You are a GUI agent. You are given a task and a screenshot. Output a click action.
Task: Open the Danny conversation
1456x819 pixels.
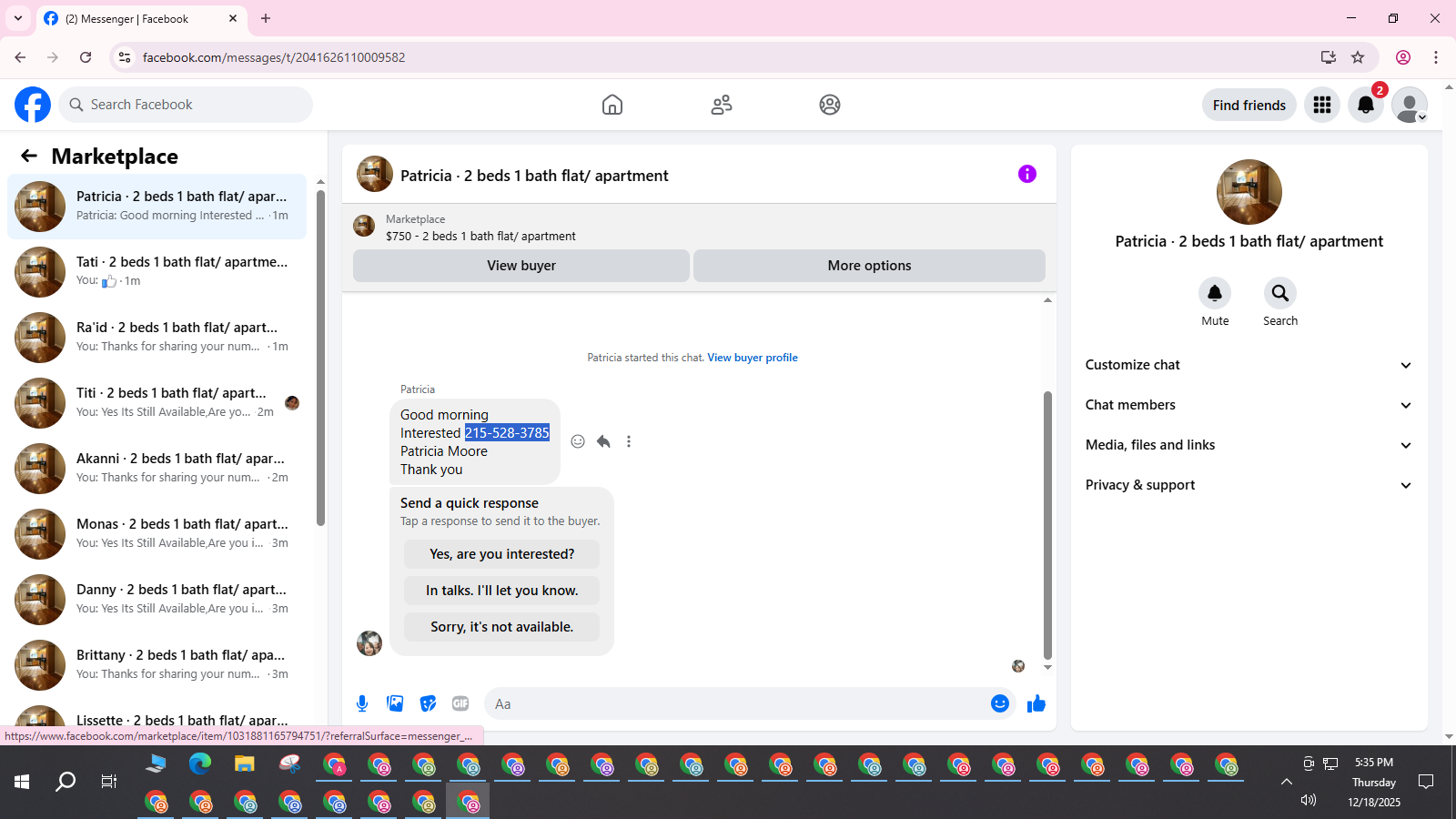[157, 600]
